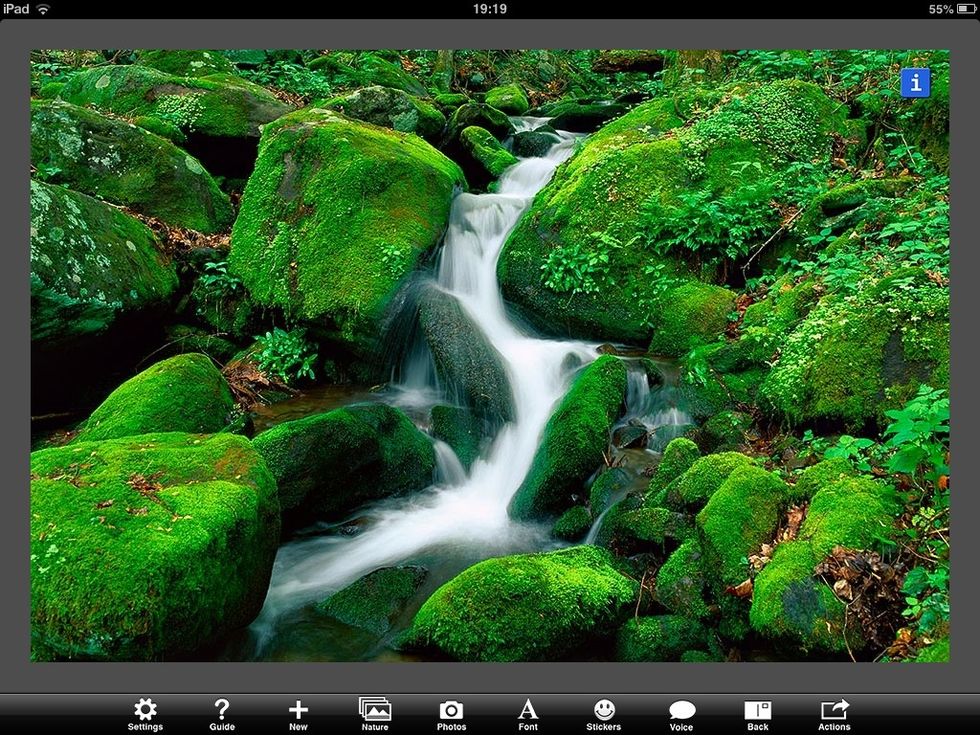Flip to the card Back
This screenshot has width=980, height=735.
[x=758, y=714]
